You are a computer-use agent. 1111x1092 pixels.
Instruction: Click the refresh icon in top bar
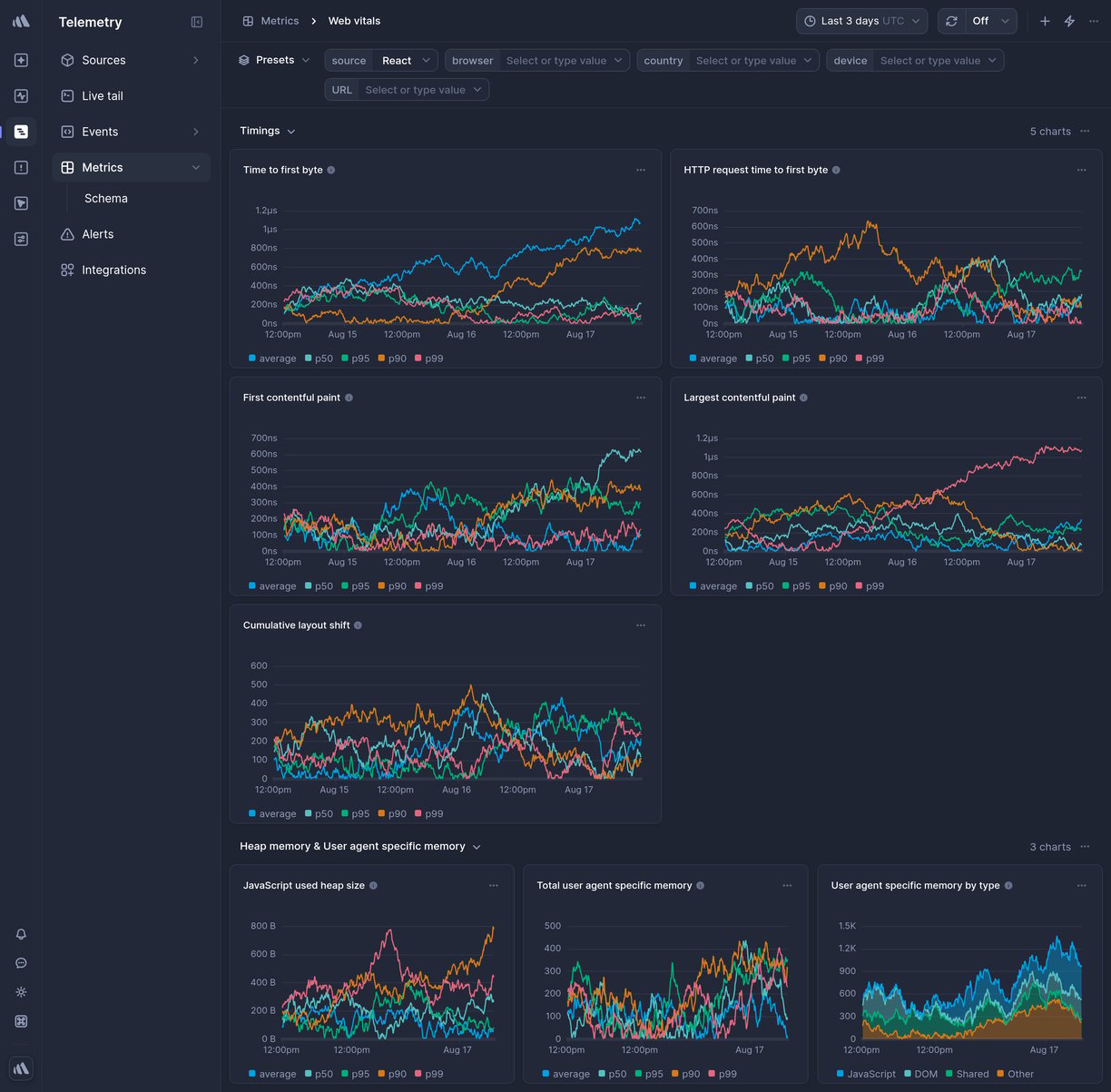951,21
